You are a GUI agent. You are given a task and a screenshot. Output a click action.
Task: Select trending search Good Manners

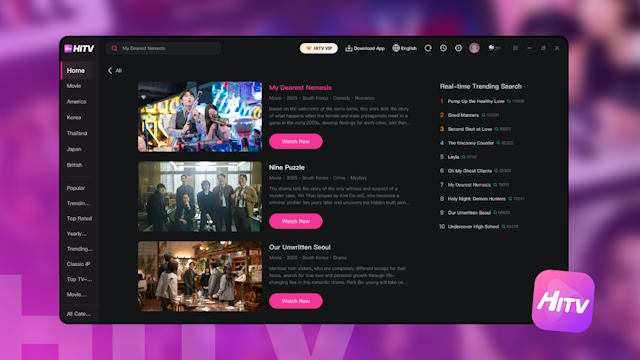pos(463,115)
